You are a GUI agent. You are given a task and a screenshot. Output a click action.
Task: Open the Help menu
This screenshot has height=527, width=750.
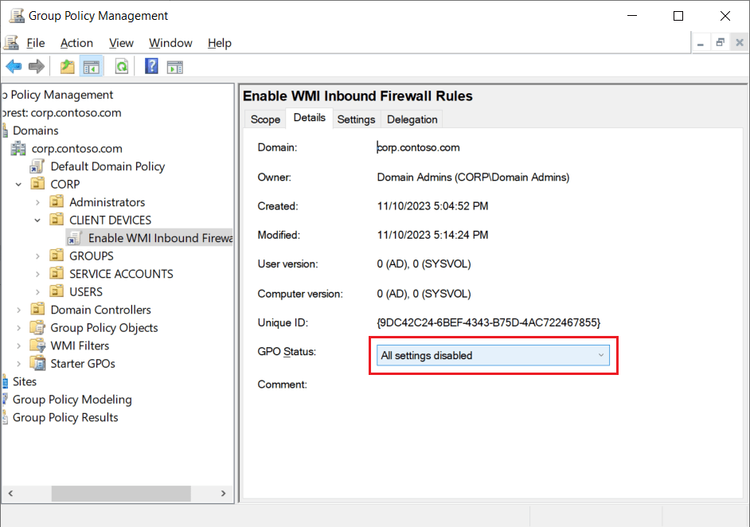[220, 43]
